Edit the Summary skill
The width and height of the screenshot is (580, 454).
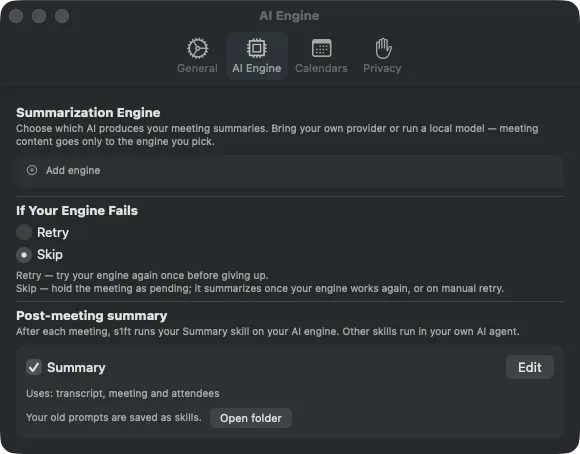pyautogui.click(x=530, y=367)
